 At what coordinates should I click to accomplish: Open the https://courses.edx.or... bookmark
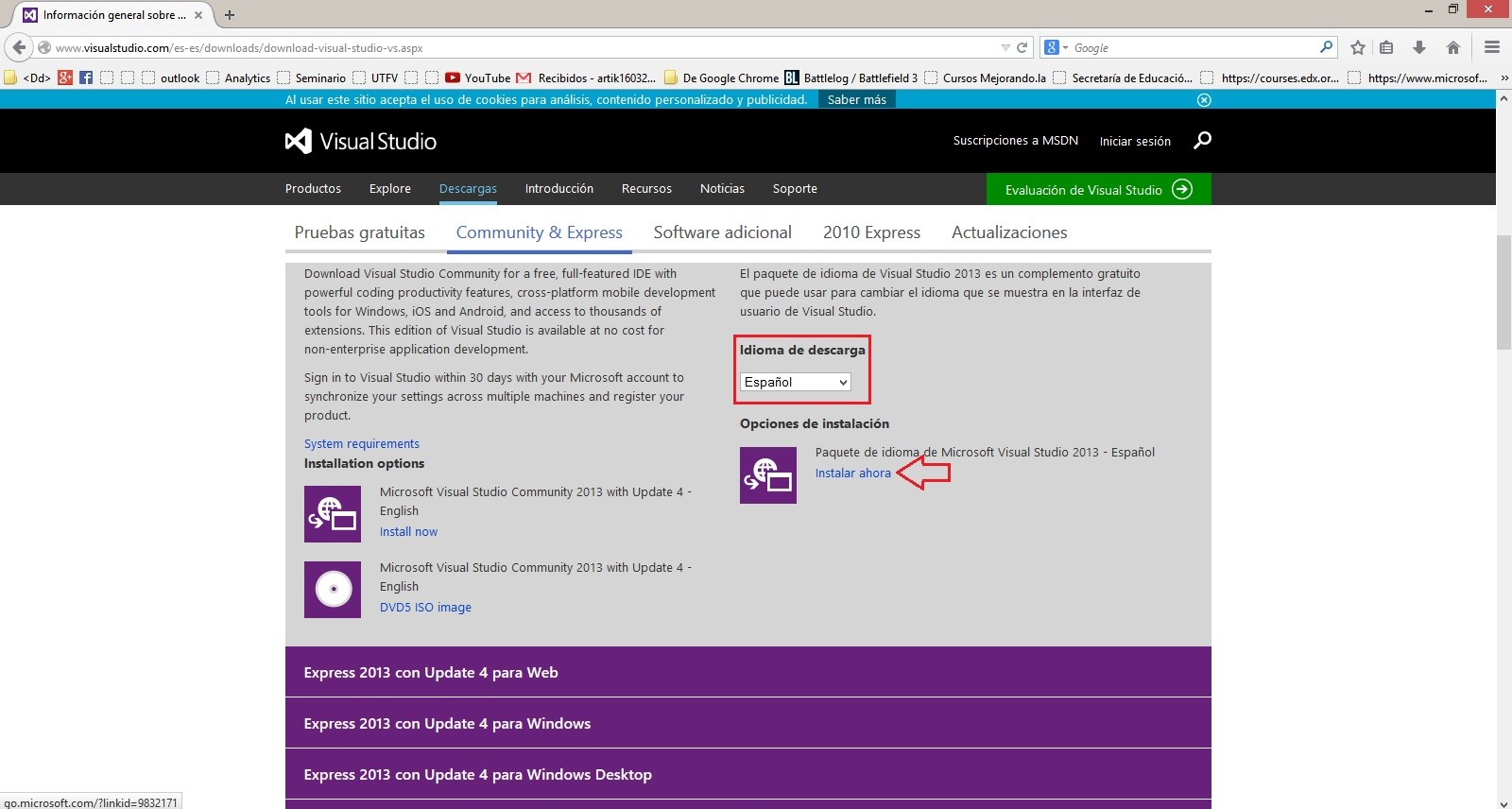[x=1270, y=77]
